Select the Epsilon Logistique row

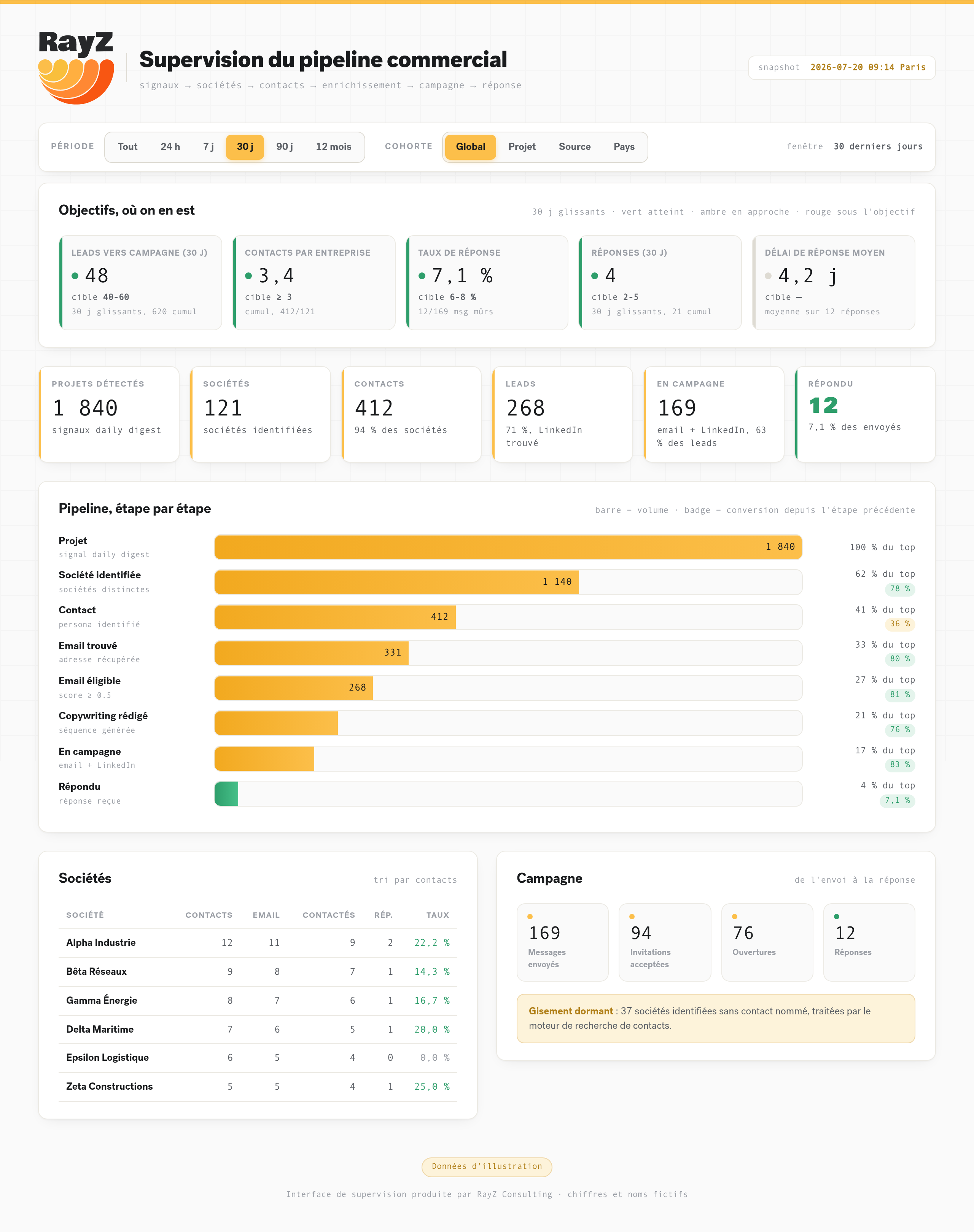[258, 1058]
